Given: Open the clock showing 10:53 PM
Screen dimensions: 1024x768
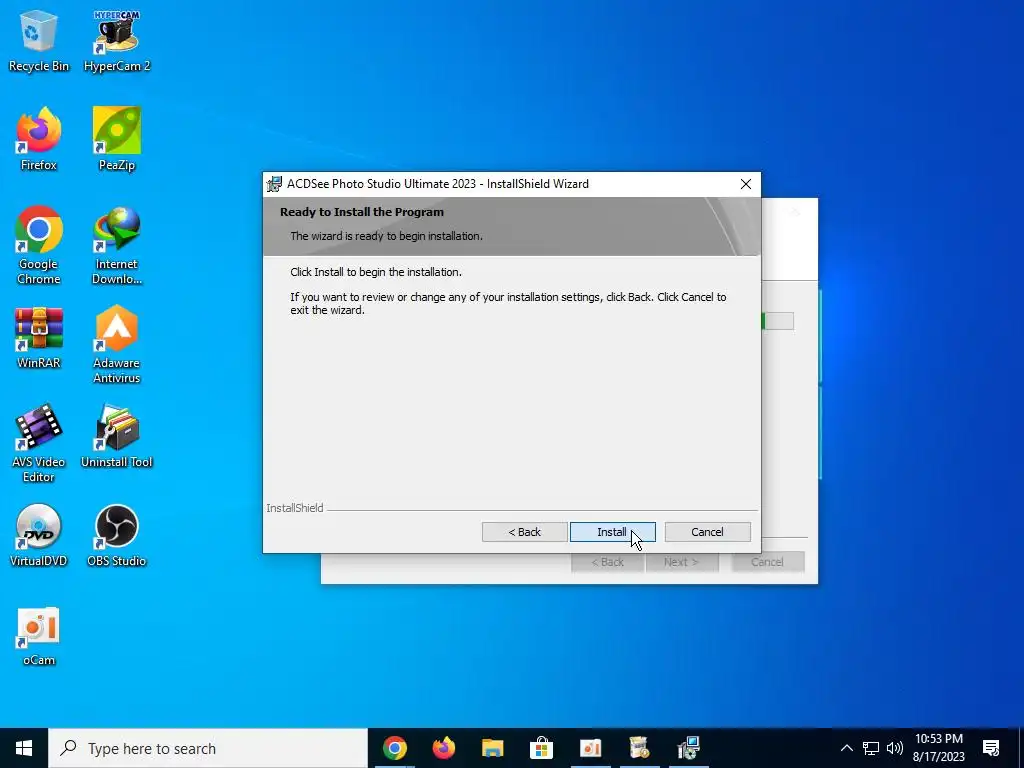Looking at the screenshot, I should (939, 748).
